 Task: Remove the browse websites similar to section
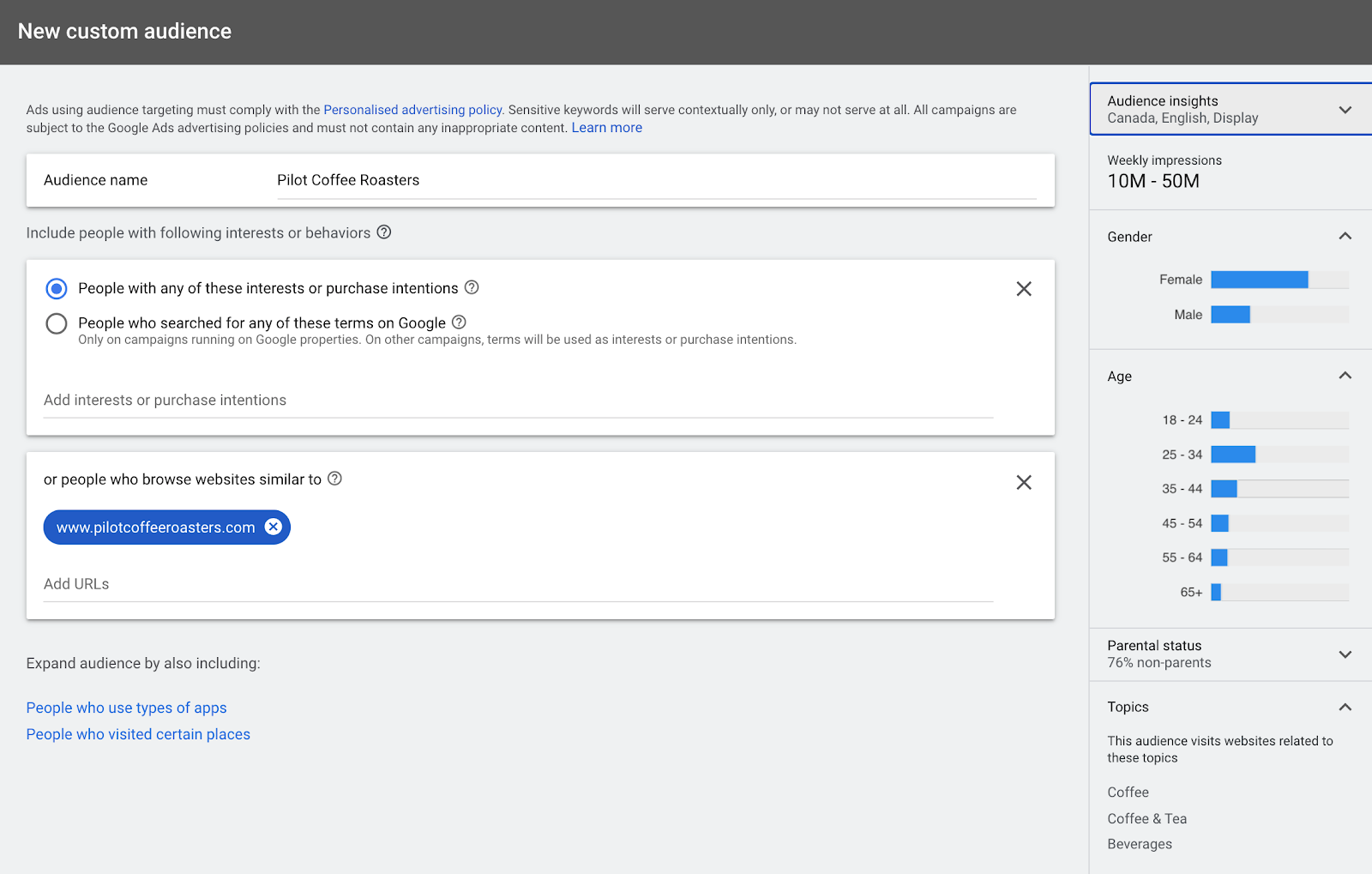click(x=1024, y=483)
